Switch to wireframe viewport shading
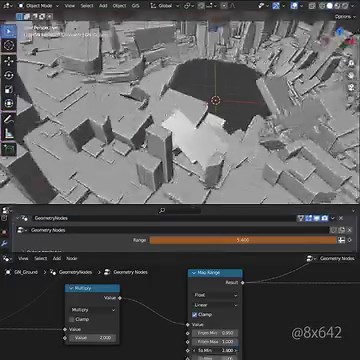This screenshot has height=360, width=360. click(x=322, y=6)
